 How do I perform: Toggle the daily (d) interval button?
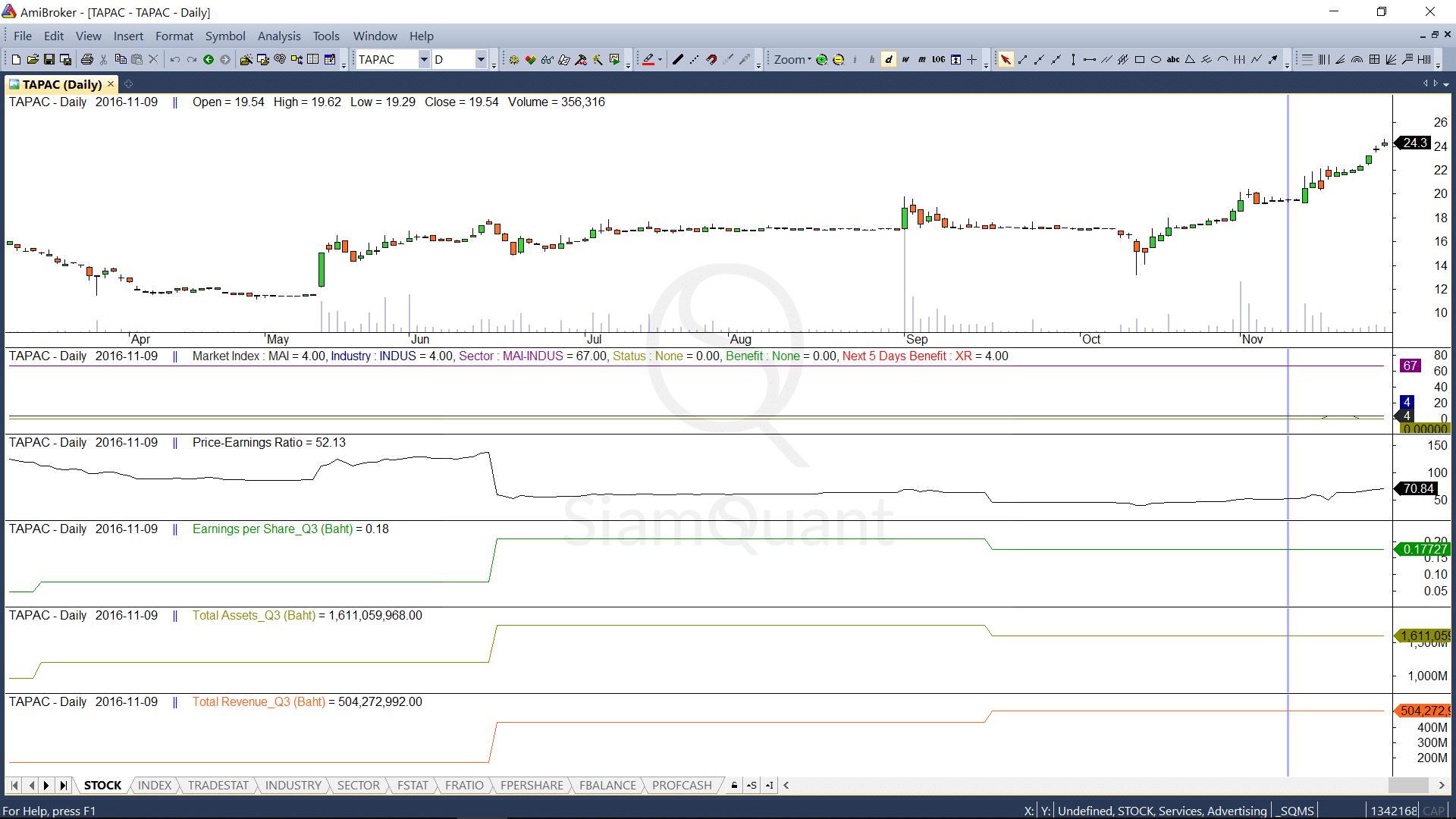[x=888, y=59]
